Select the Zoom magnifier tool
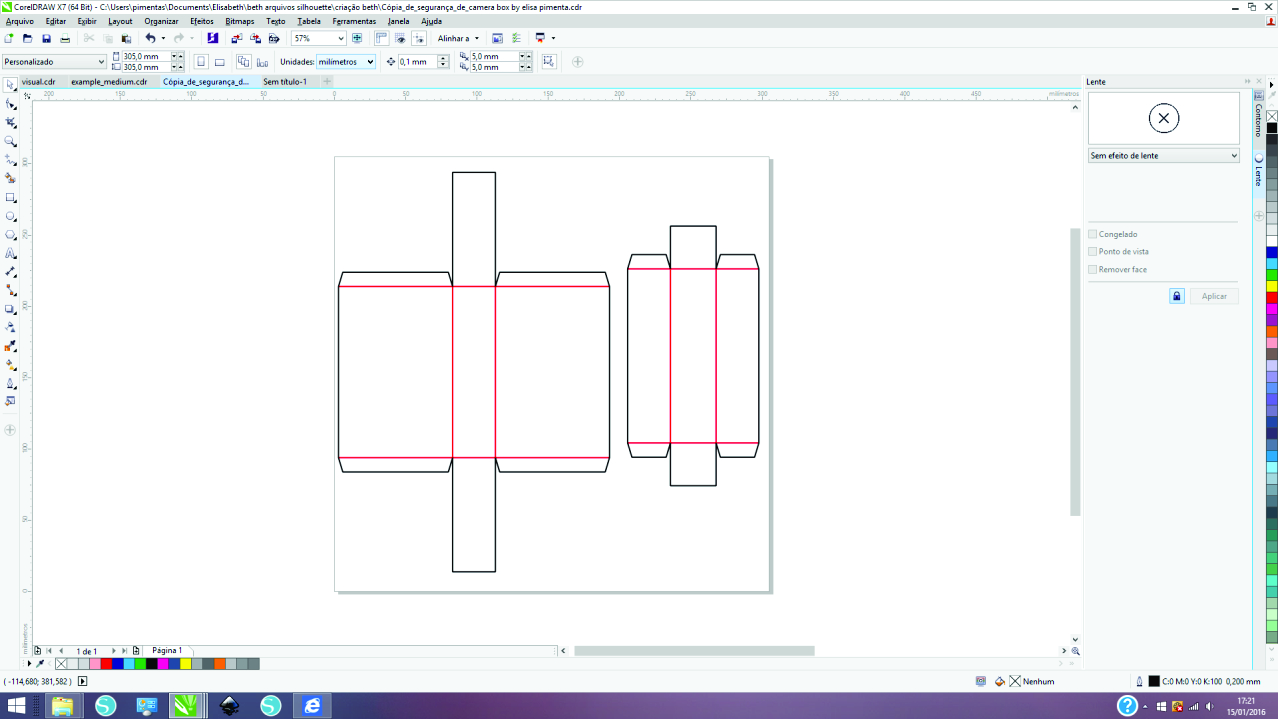Screen dimensions: 1278x719 [10, 142]
